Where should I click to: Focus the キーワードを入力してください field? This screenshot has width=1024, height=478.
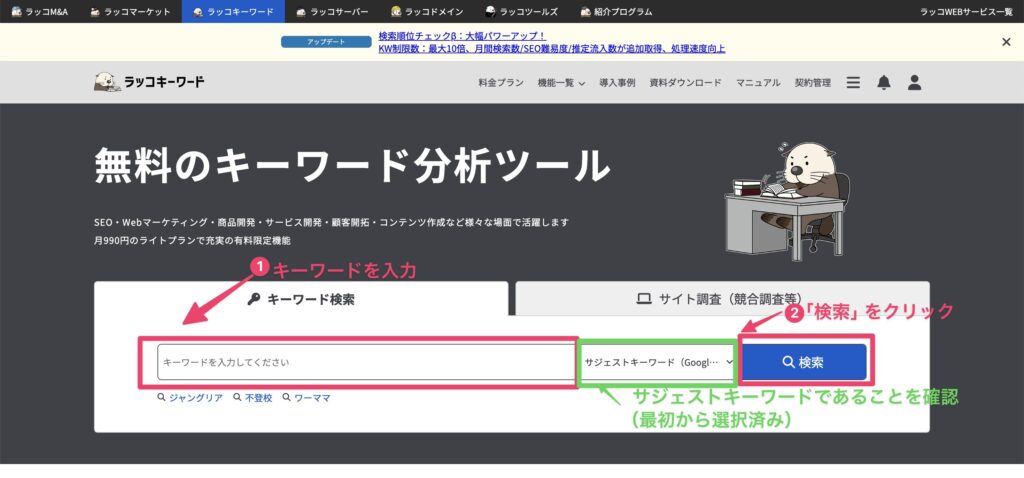[366, 362]
